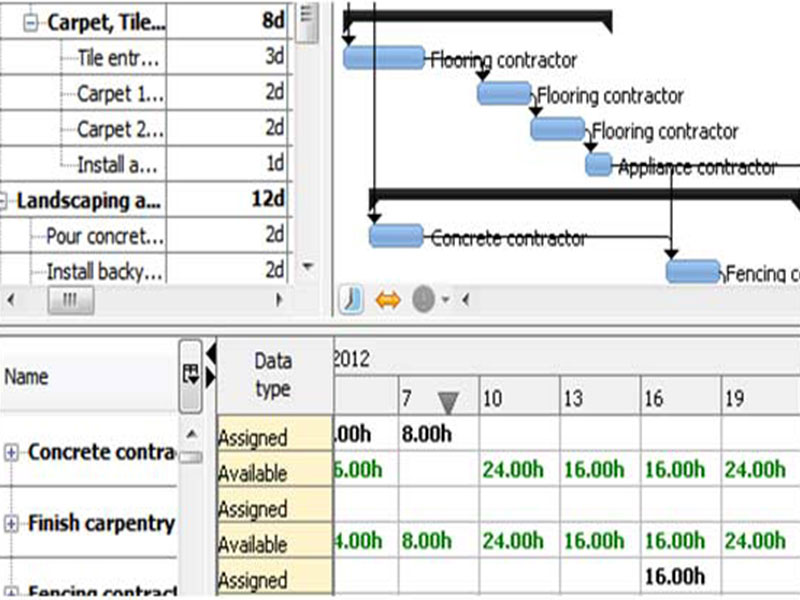Viewport: 800px width, 600px height.
Task: Click the task table vertical scroll thumb
Action: [307, 22]
